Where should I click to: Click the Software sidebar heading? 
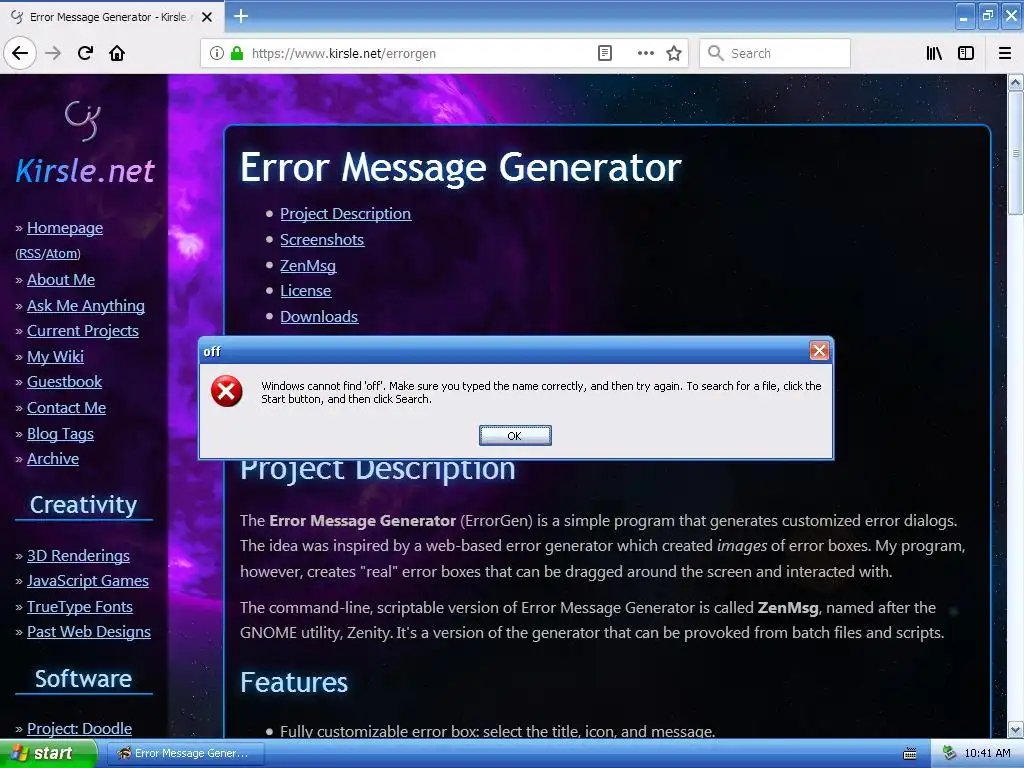point(83,679)
